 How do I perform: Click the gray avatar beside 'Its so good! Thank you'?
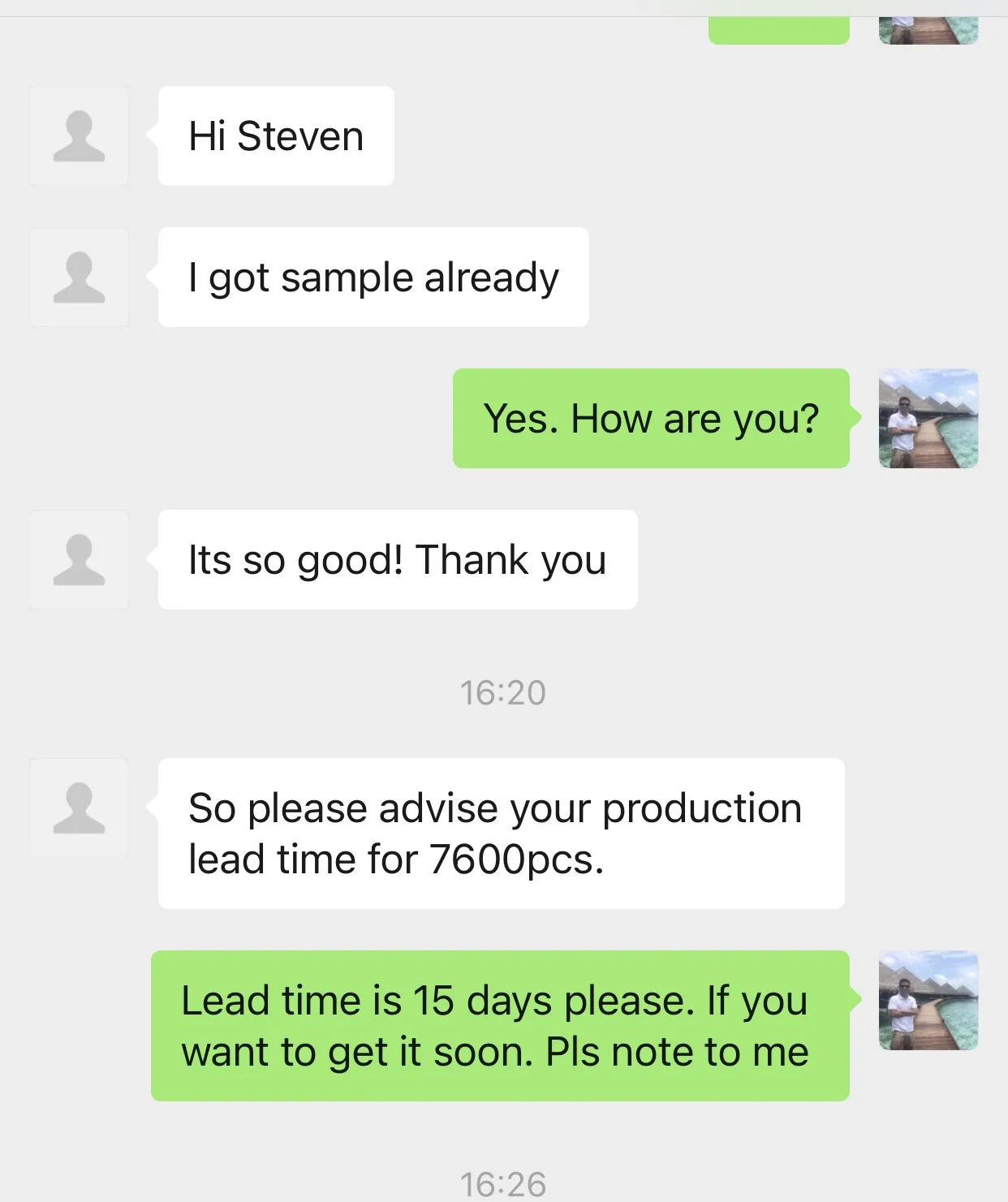pos(79,560)
